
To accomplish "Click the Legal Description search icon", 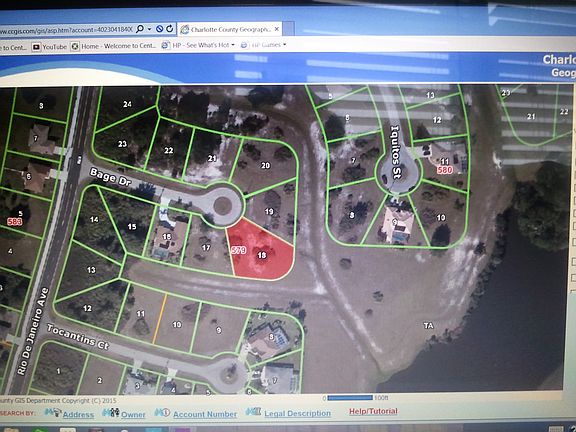I will coord(253,411).
